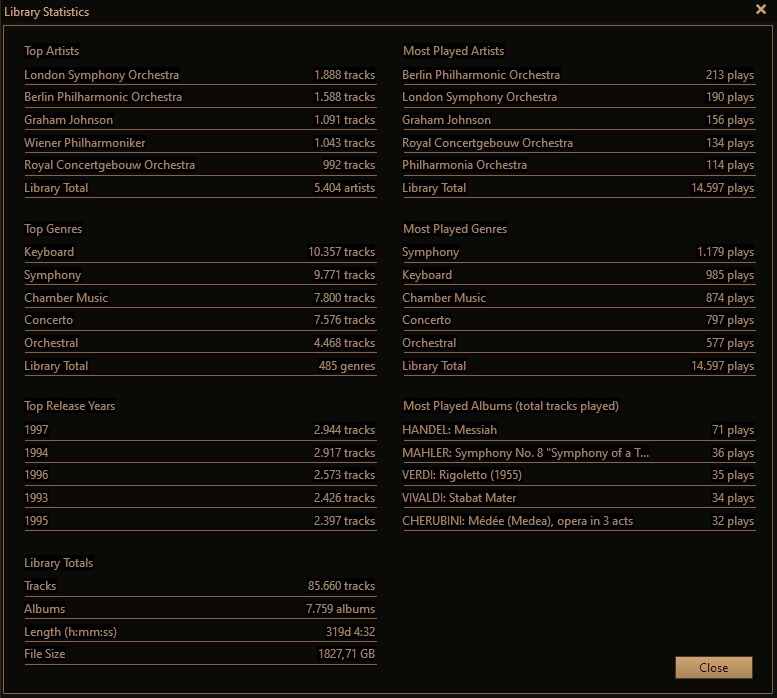The image size is (777, 698).
Task: Click the 1827,71 GB value
Action: (x=346, y=654)
